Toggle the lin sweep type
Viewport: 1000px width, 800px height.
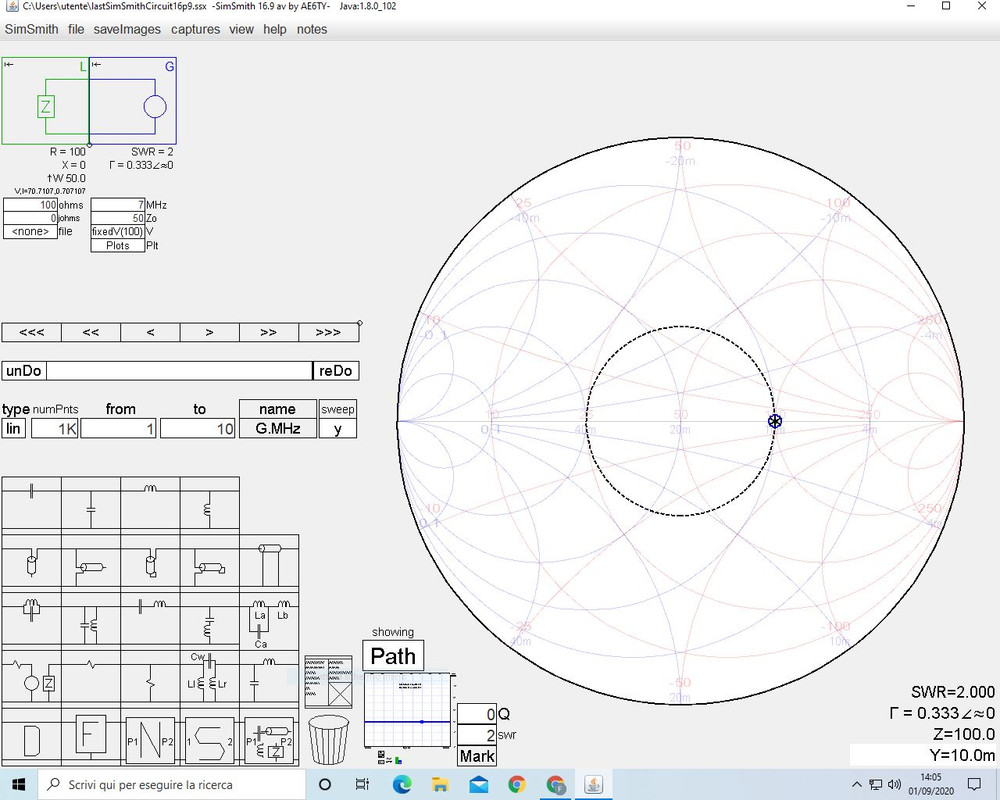click(13, 429)
